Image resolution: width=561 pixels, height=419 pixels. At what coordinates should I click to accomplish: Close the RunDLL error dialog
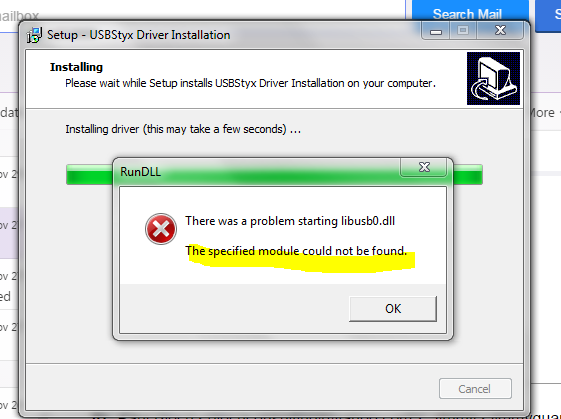(x=424, y=167)
